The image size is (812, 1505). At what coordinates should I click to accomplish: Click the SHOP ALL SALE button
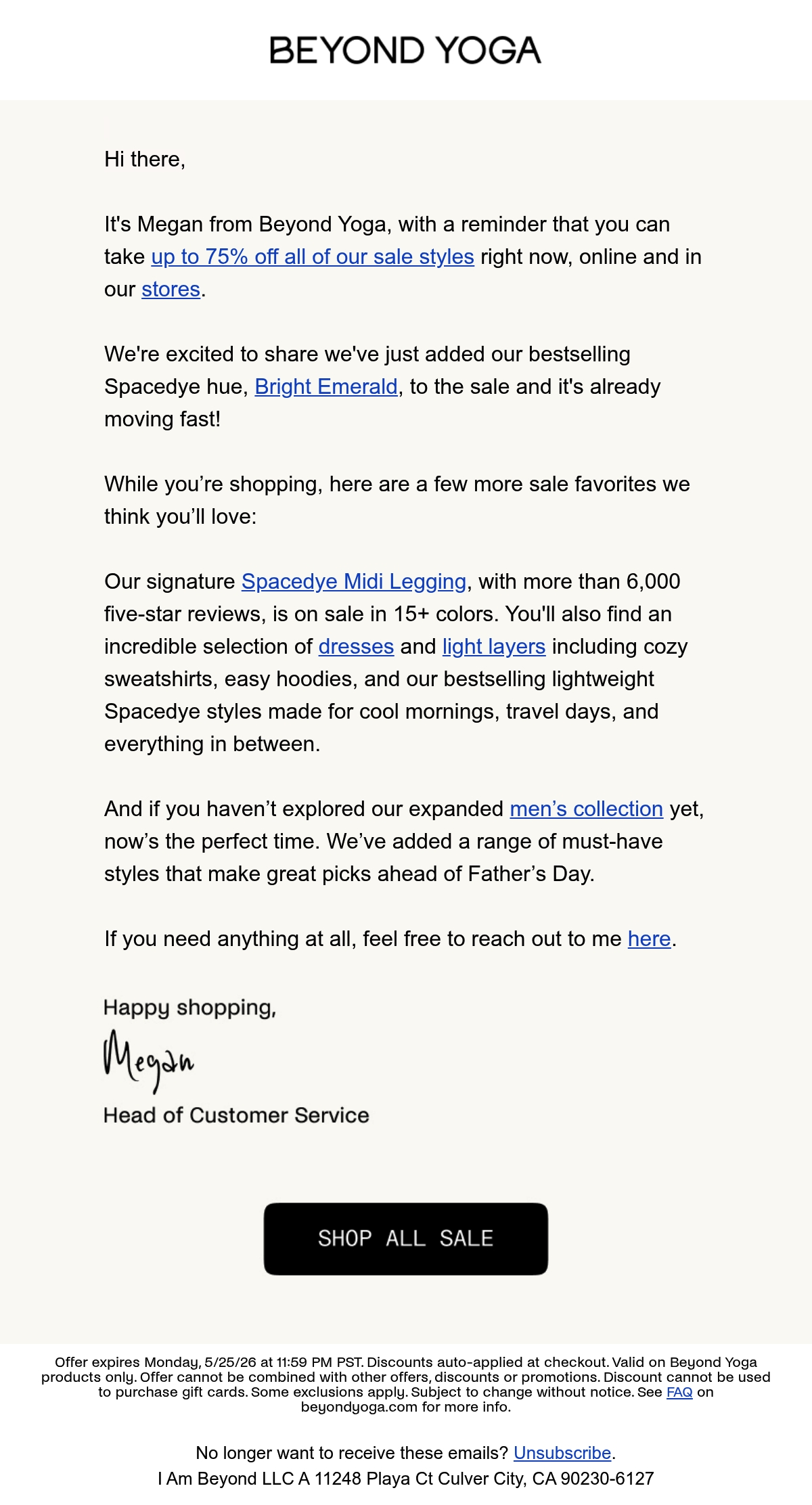tap(406, 1239)
